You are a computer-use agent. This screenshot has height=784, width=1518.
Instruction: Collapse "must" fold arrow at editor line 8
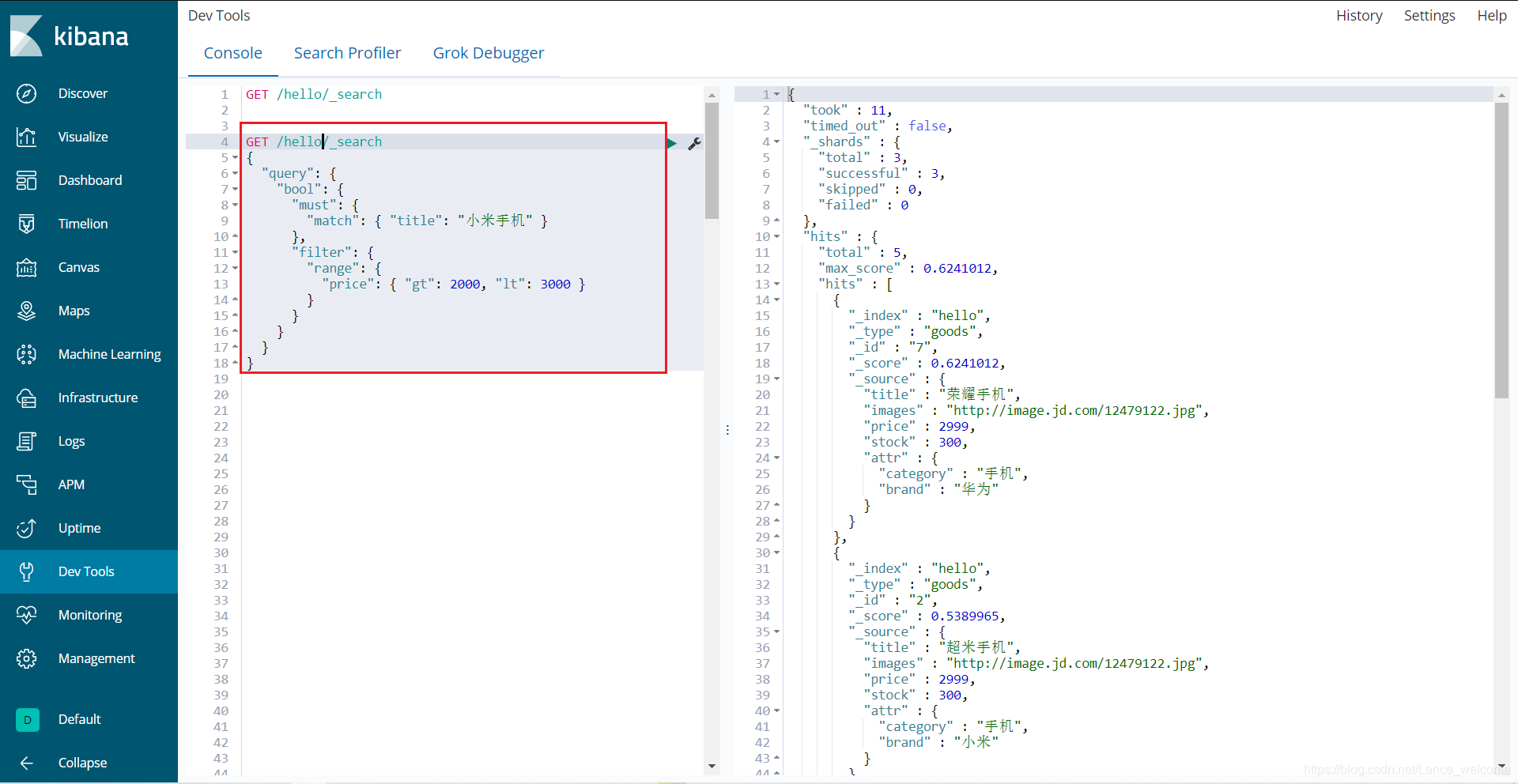tap(235, 205)
